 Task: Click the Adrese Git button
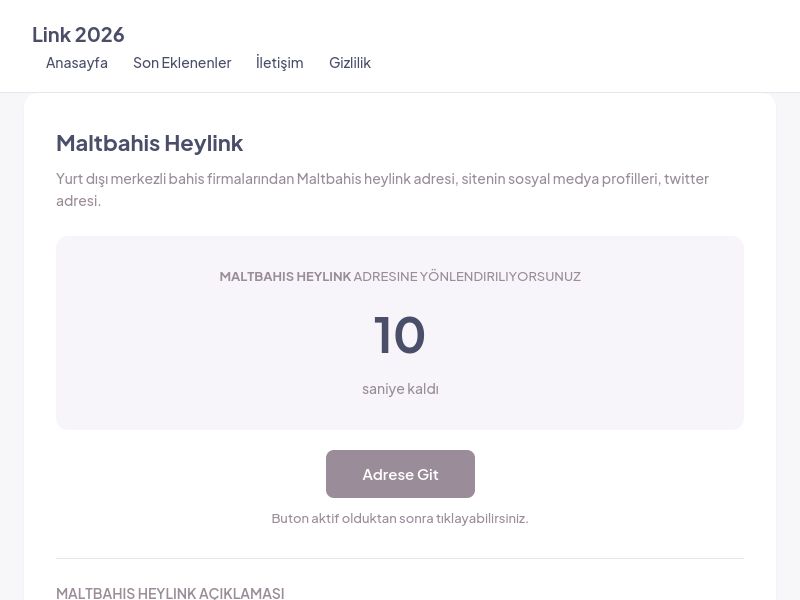(401, 474)
